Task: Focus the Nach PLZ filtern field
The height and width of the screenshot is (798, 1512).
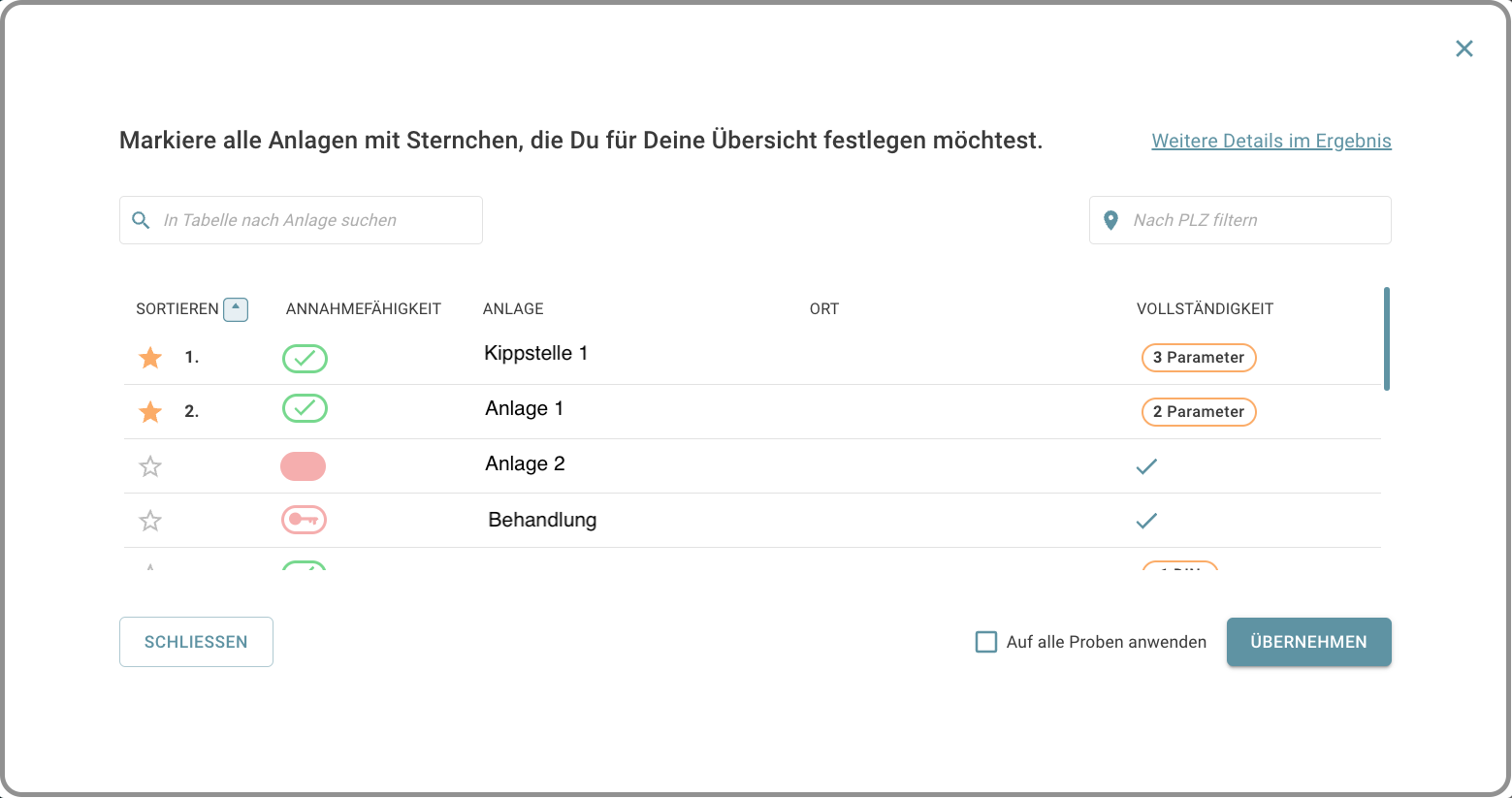Action: 1251,220
